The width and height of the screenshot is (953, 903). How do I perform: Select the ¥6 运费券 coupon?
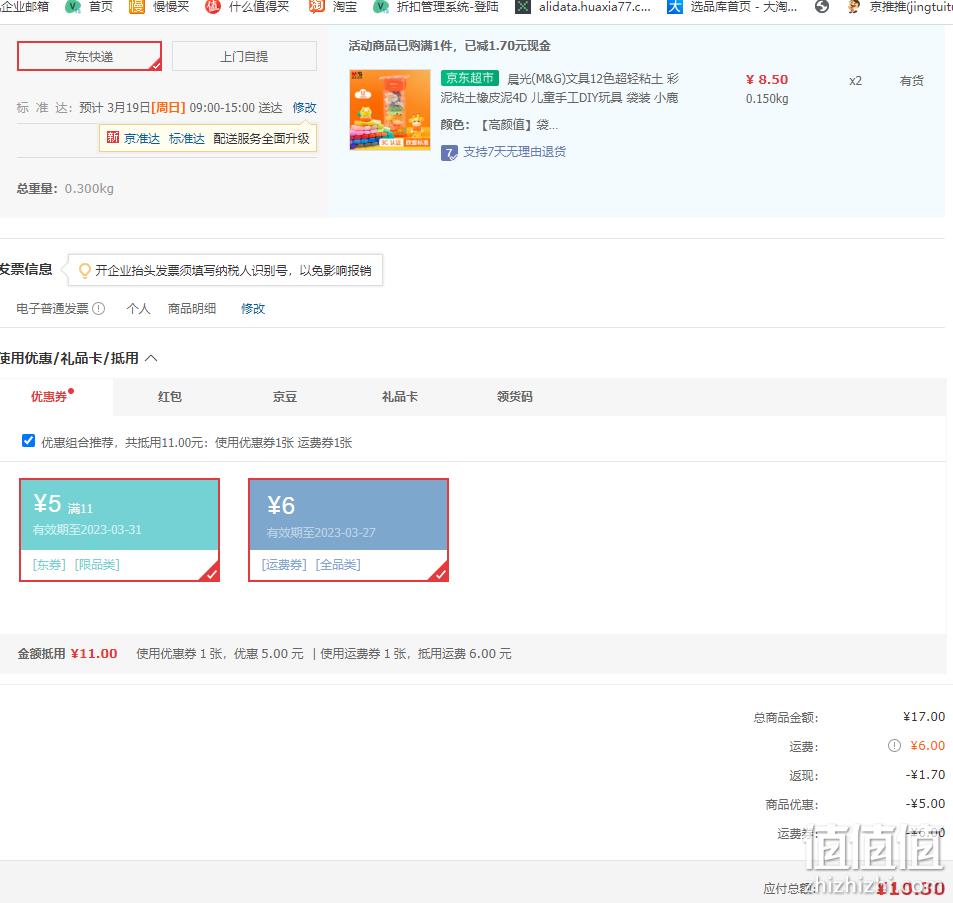point(348,530)
